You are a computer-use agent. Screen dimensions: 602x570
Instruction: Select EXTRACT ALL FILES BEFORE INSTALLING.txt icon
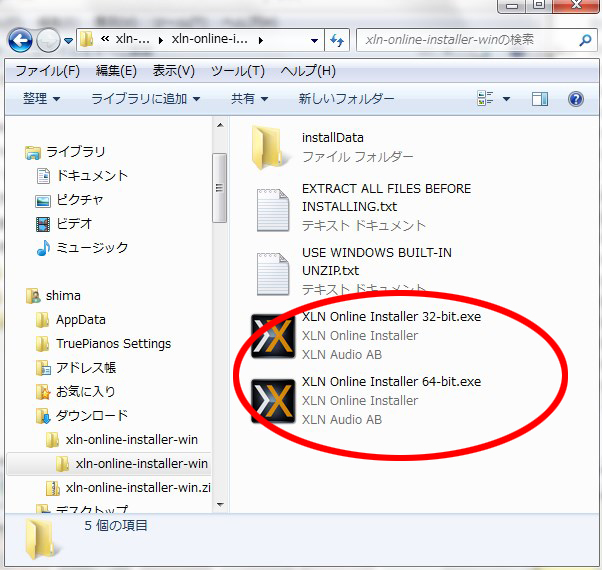(x=273, y=210)
